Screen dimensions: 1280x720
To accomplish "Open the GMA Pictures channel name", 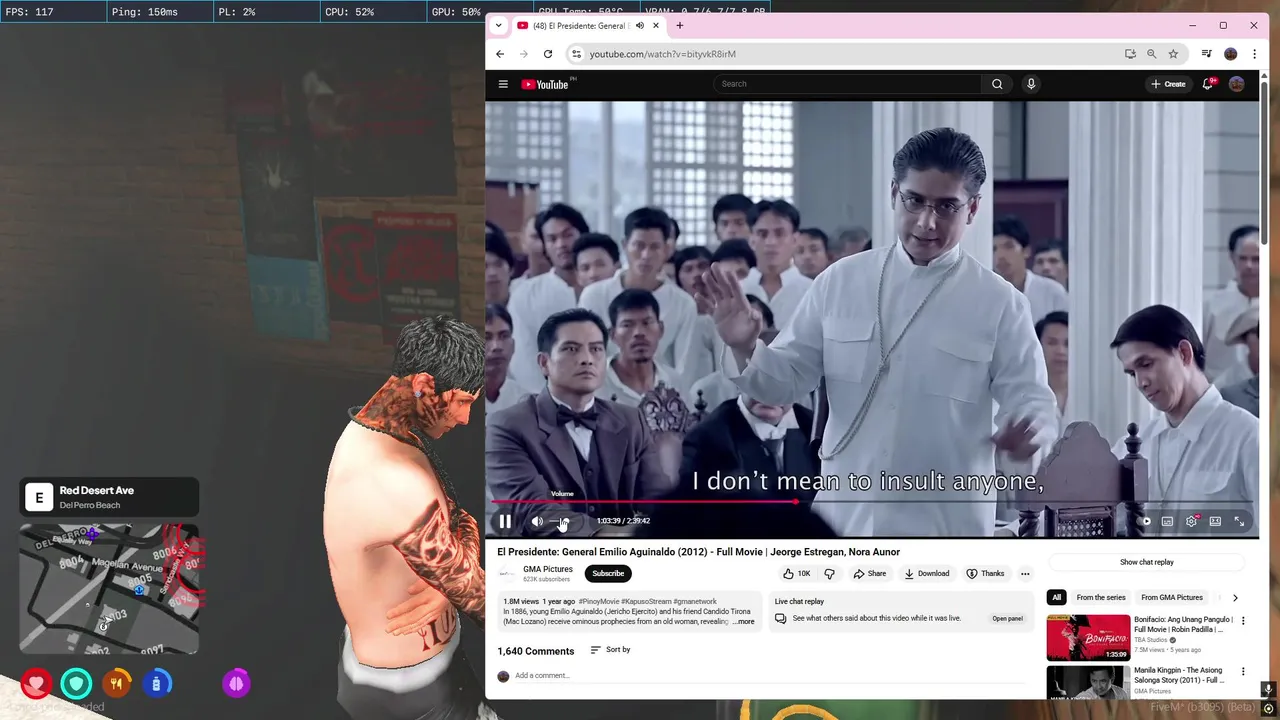I will (548, 569).
